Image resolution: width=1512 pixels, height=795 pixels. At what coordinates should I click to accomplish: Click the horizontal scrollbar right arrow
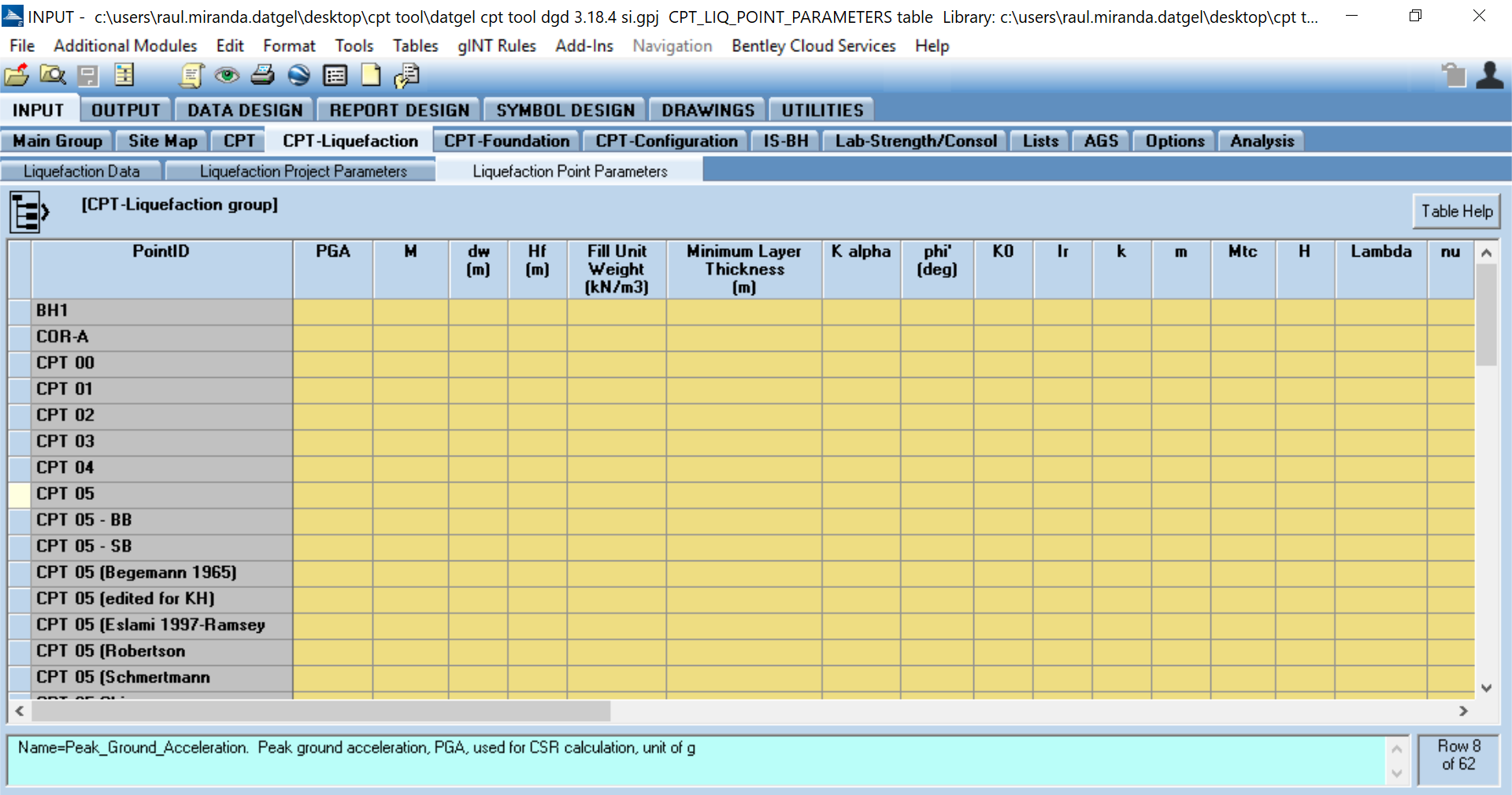click(1463, 711)
